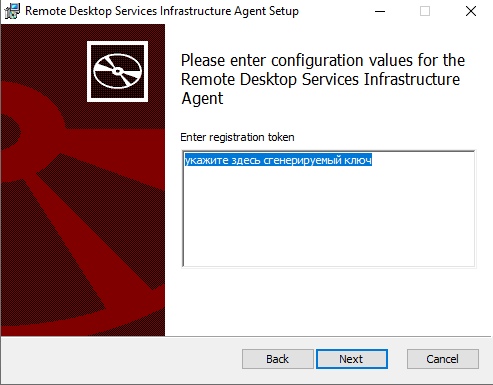Click the installer icon in title bar
This screenshot has width=493, height=385.
(x=12, y=11)
